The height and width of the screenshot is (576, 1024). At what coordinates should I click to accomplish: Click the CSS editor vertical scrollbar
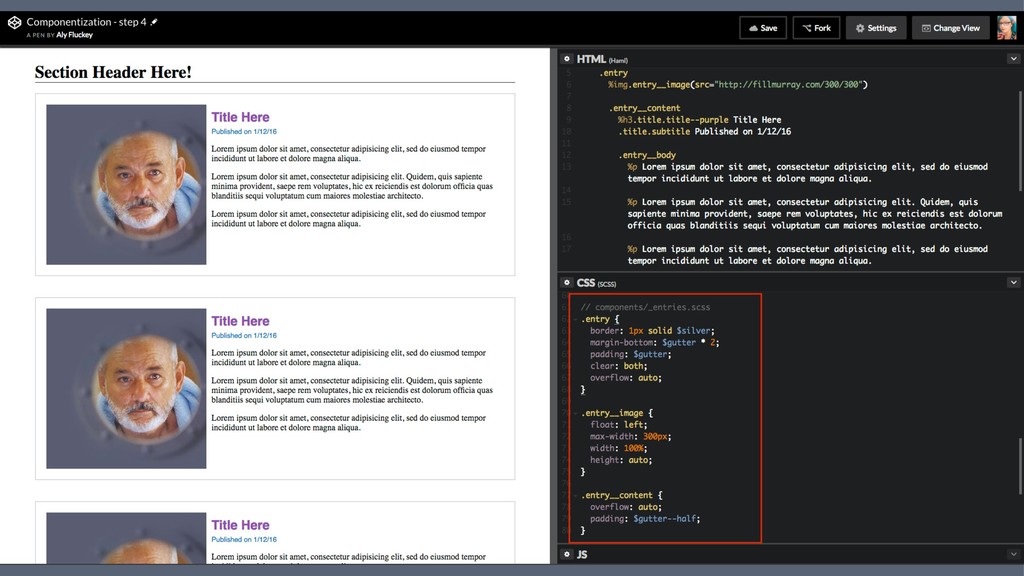pyautogui.click(x=1020, y=466)
